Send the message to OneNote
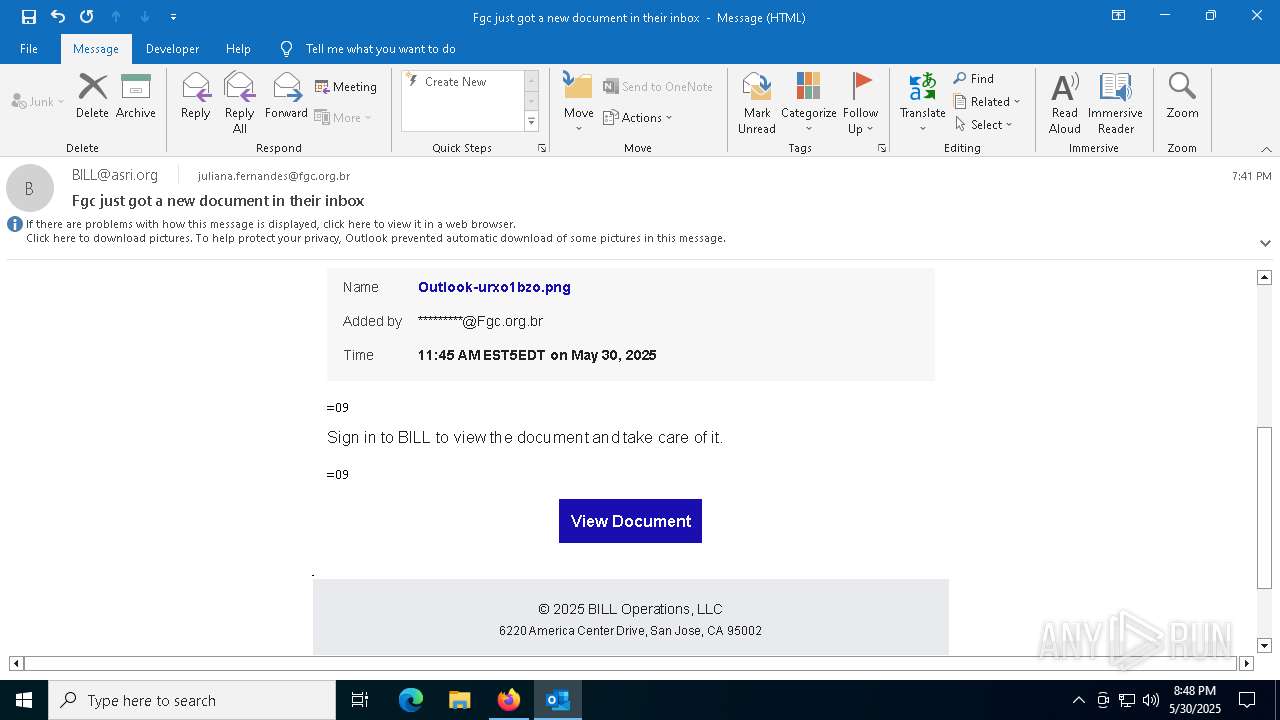Viewport: 1280px width, 720px height. (658, 87)
